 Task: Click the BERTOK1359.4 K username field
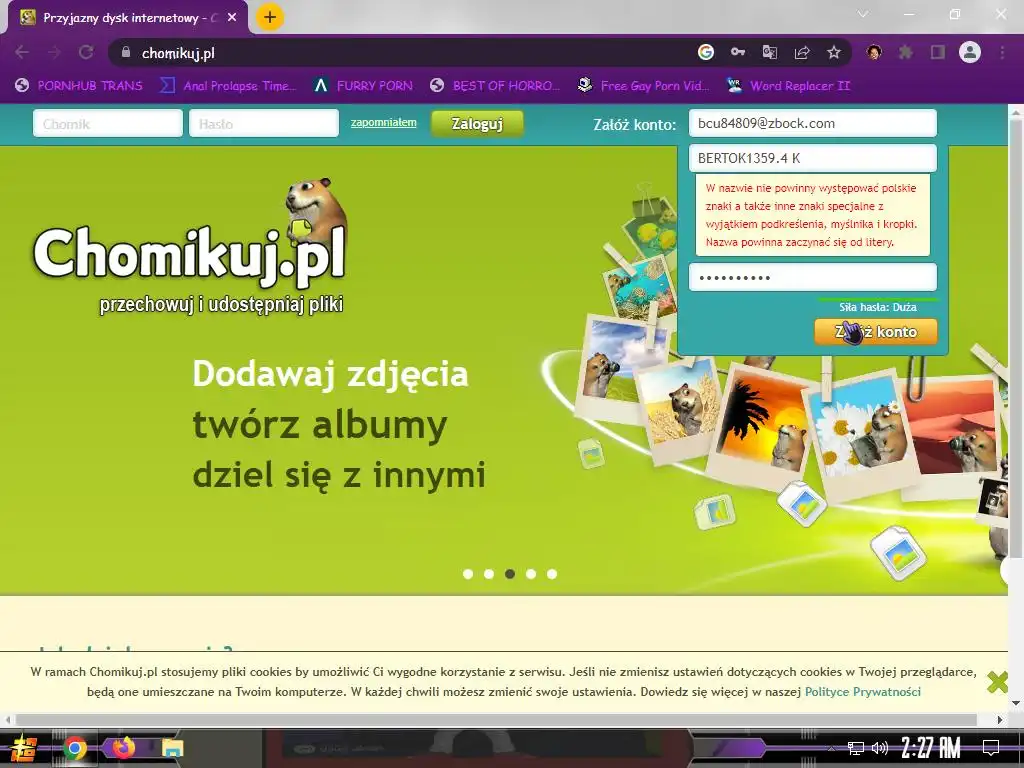tap(812, 158)
